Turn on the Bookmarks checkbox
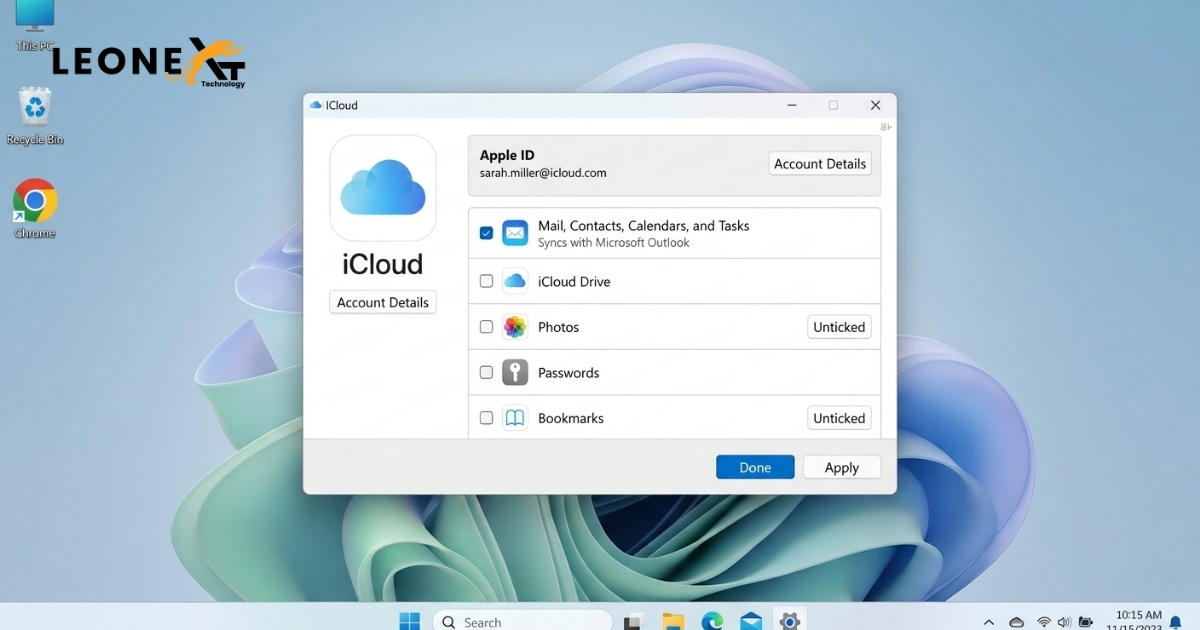This screenshot has width=1200, height=630. (x=486, y=418)
